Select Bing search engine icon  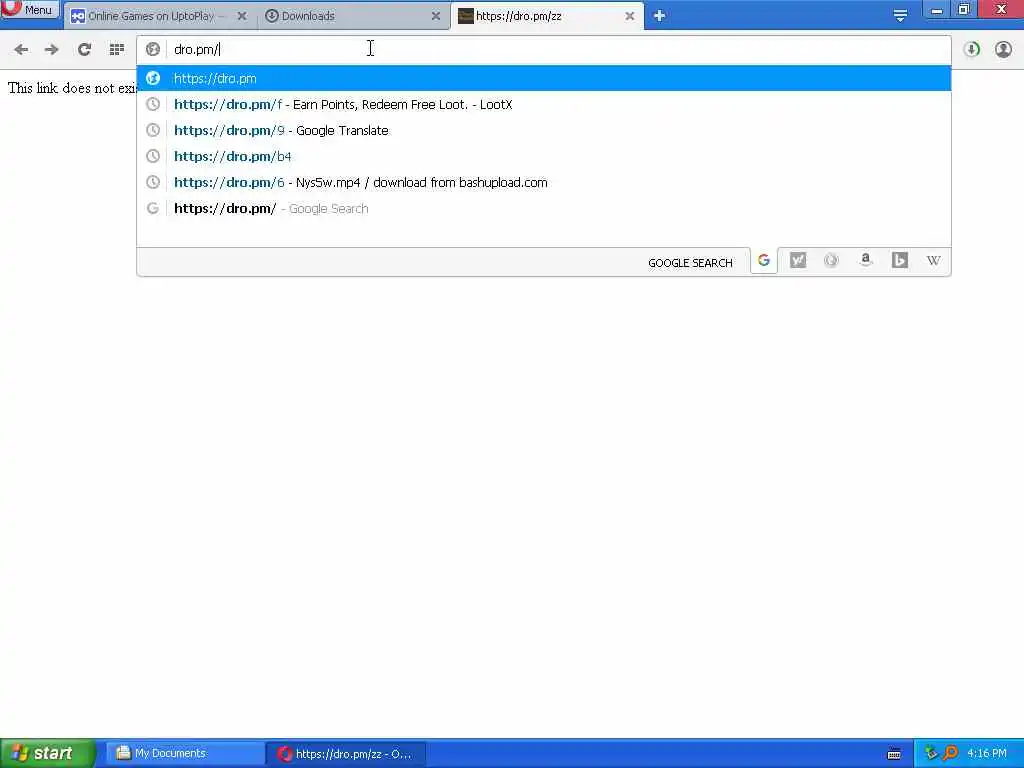(899, 261)
